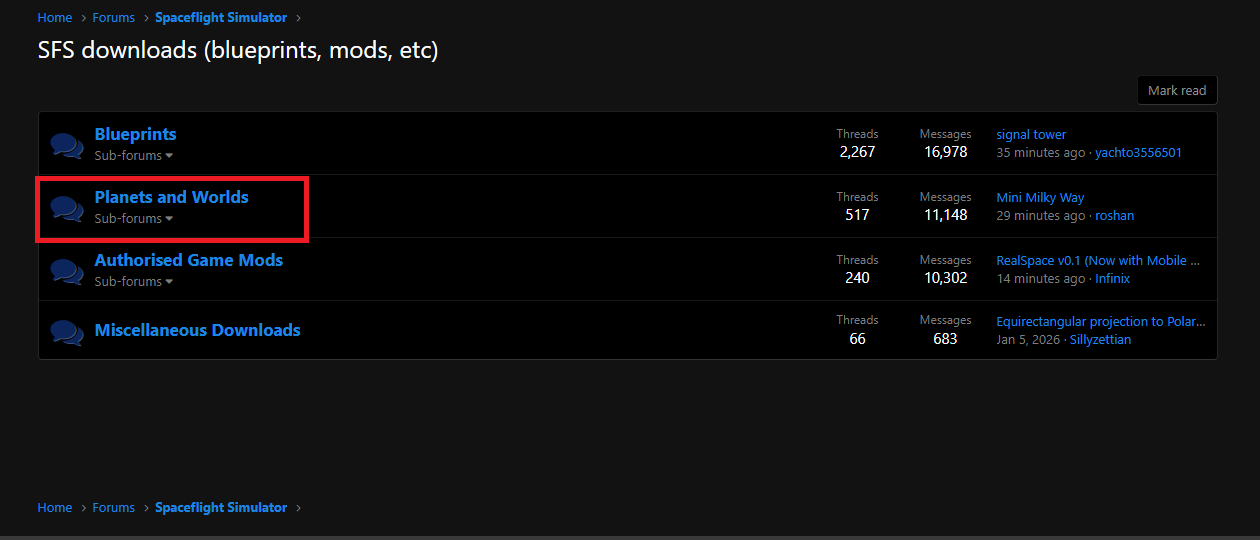Open the latest thread 'signal tower'
This screenshot has width=1260, height=540.
click(1031, 135)
